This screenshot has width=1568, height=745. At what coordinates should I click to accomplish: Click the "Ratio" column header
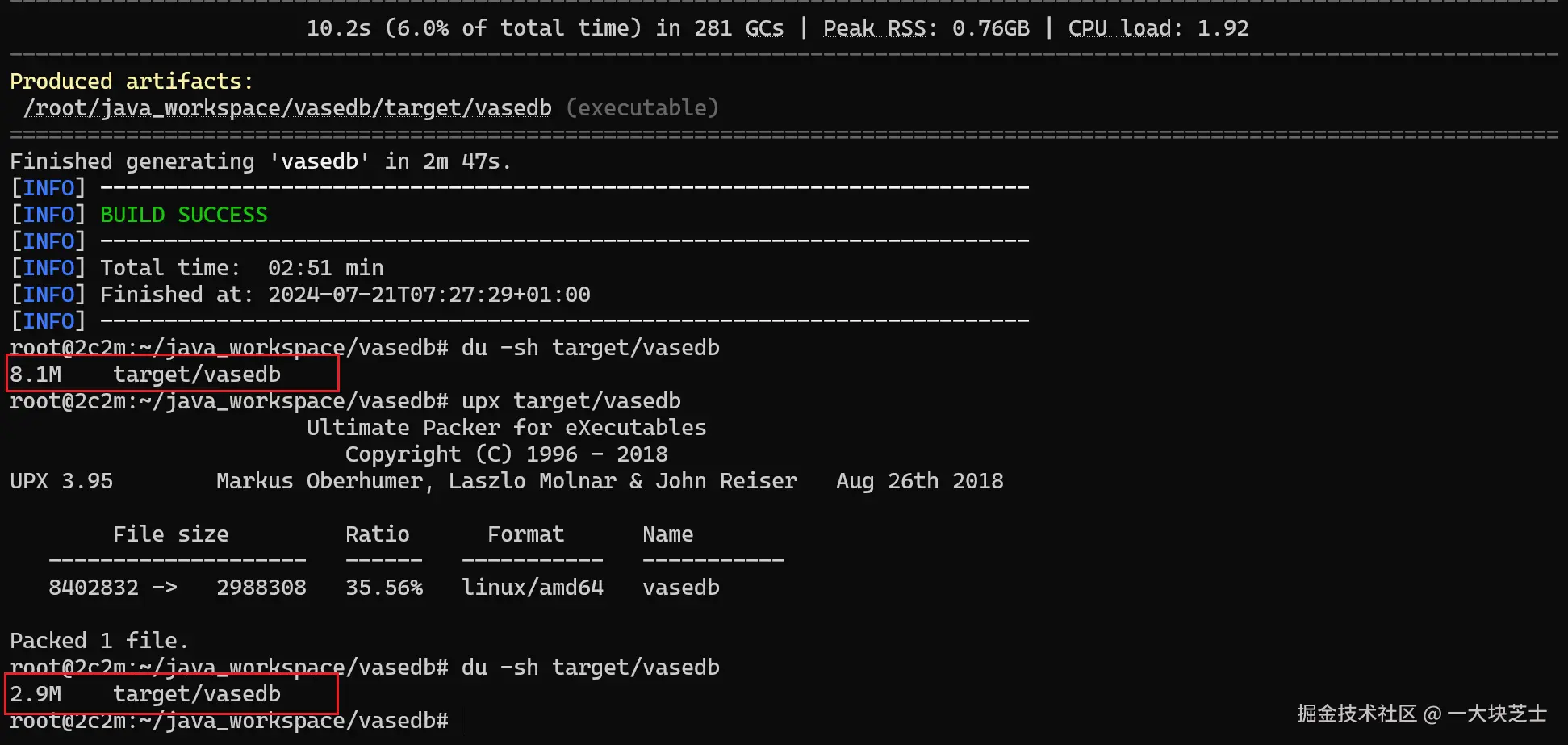pyautogui.click(x=377, y=534)
